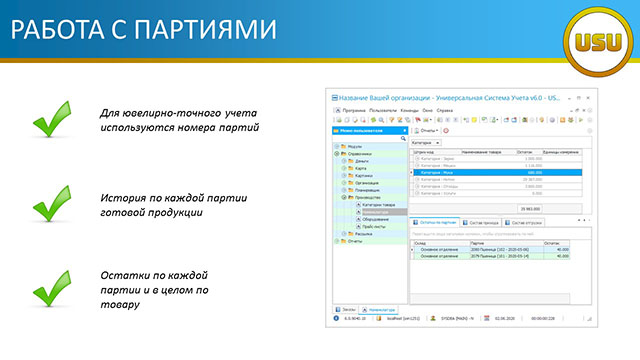Expand the Деньги tree folder
The width and height of the screenshot is (640, 360).
[x=344, y=161]
